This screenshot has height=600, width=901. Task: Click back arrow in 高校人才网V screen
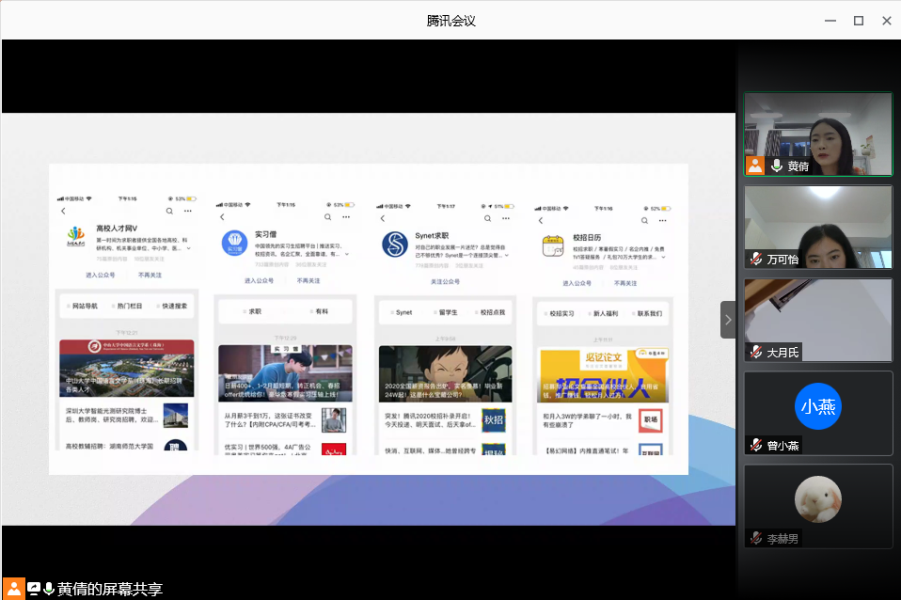(x=63, y=211)
